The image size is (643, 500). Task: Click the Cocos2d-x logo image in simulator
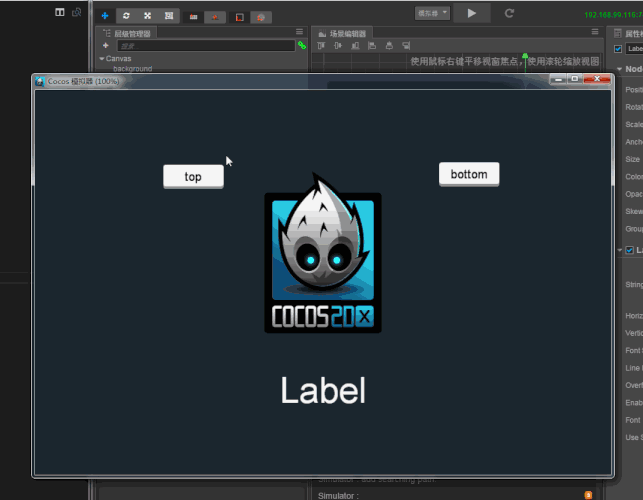[x=323, y=253]
